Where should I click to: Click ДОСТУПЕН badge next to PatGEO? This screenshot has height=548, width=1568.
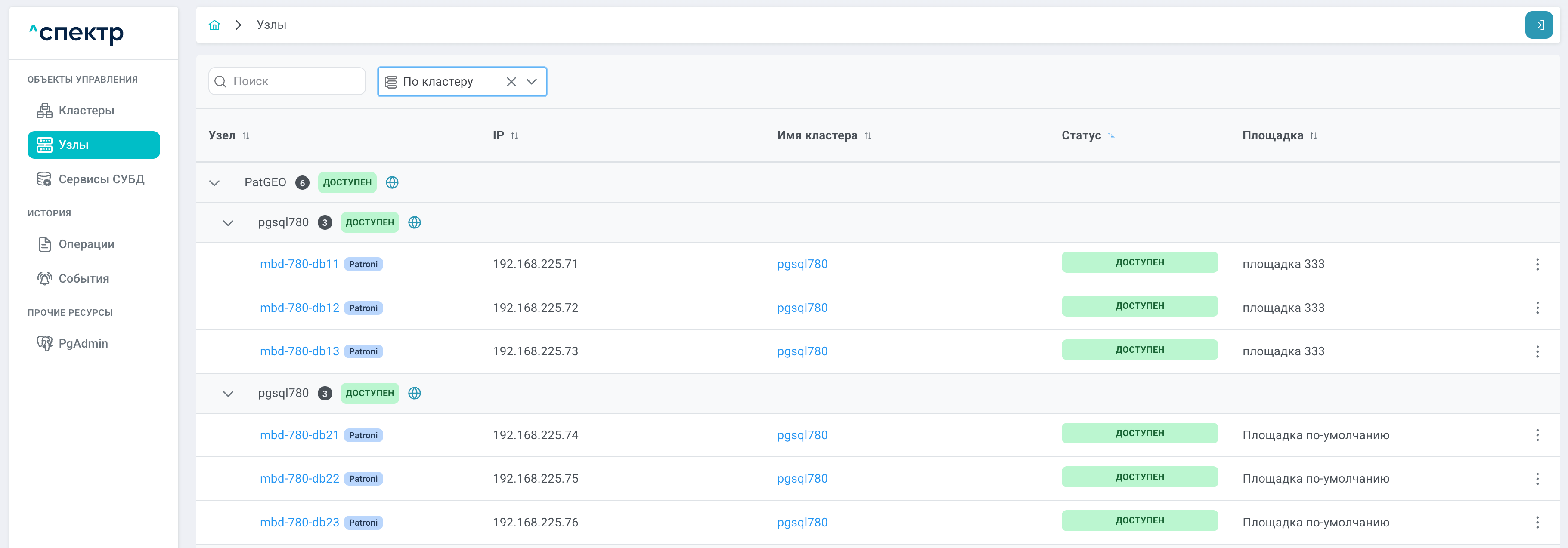click(x=347, y=182)
